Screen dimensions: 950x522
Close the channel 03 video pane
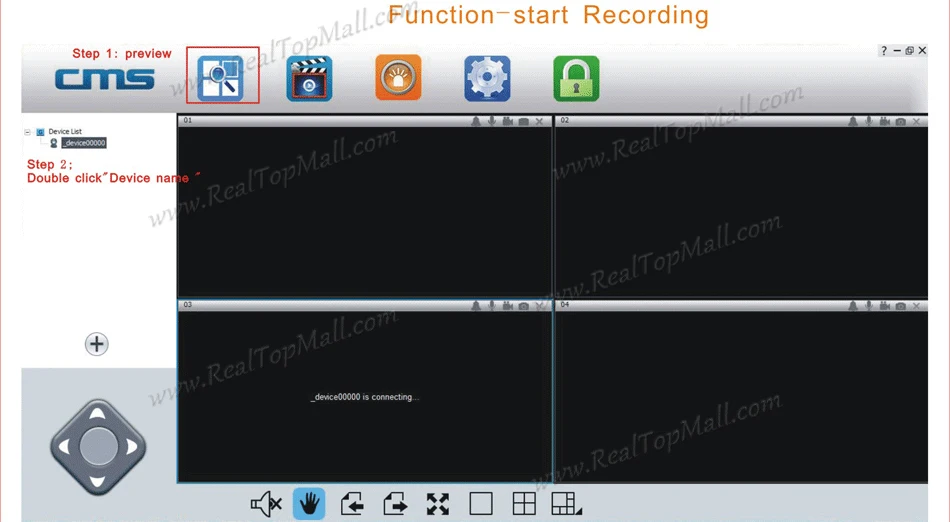(x=539, y=306)
